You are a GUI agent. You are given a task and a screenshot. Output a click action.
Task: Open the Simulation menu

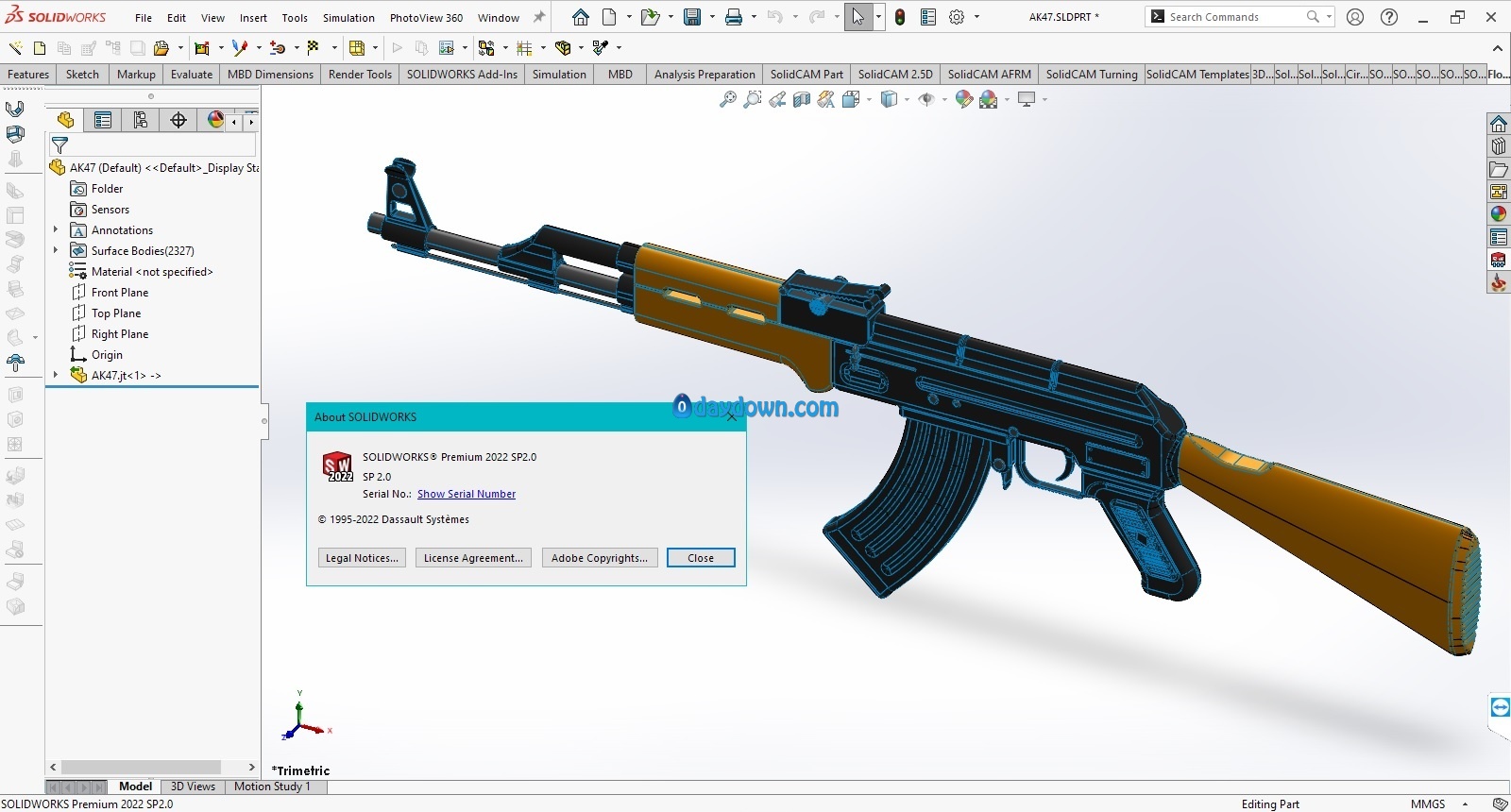point(348,18)
